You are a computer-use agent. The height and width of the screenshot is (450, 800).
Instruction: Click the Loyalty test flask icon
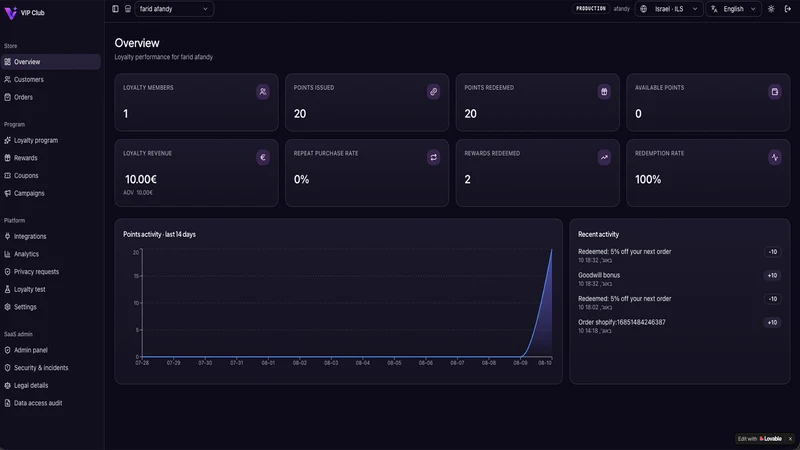tap(7, 289)
